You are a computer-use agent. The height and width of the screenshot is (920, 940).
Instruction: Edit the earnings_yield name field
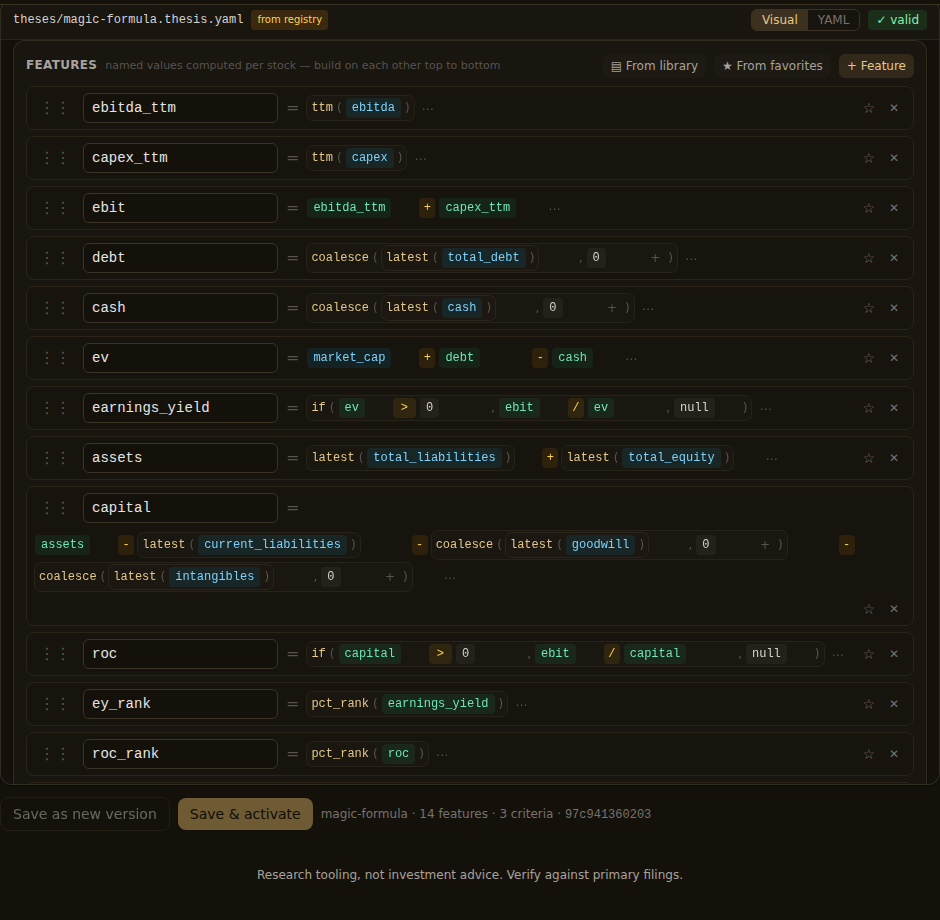pos(180,408)
